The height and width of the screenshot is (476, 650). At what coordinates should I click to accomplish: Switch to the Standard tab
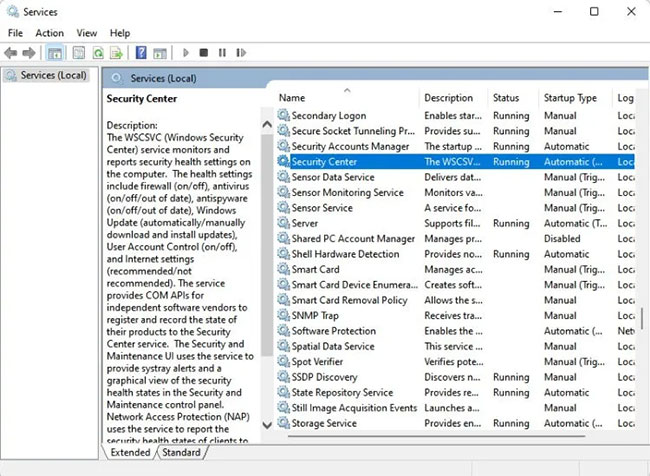pyautogui.click(x=180, y=453)
